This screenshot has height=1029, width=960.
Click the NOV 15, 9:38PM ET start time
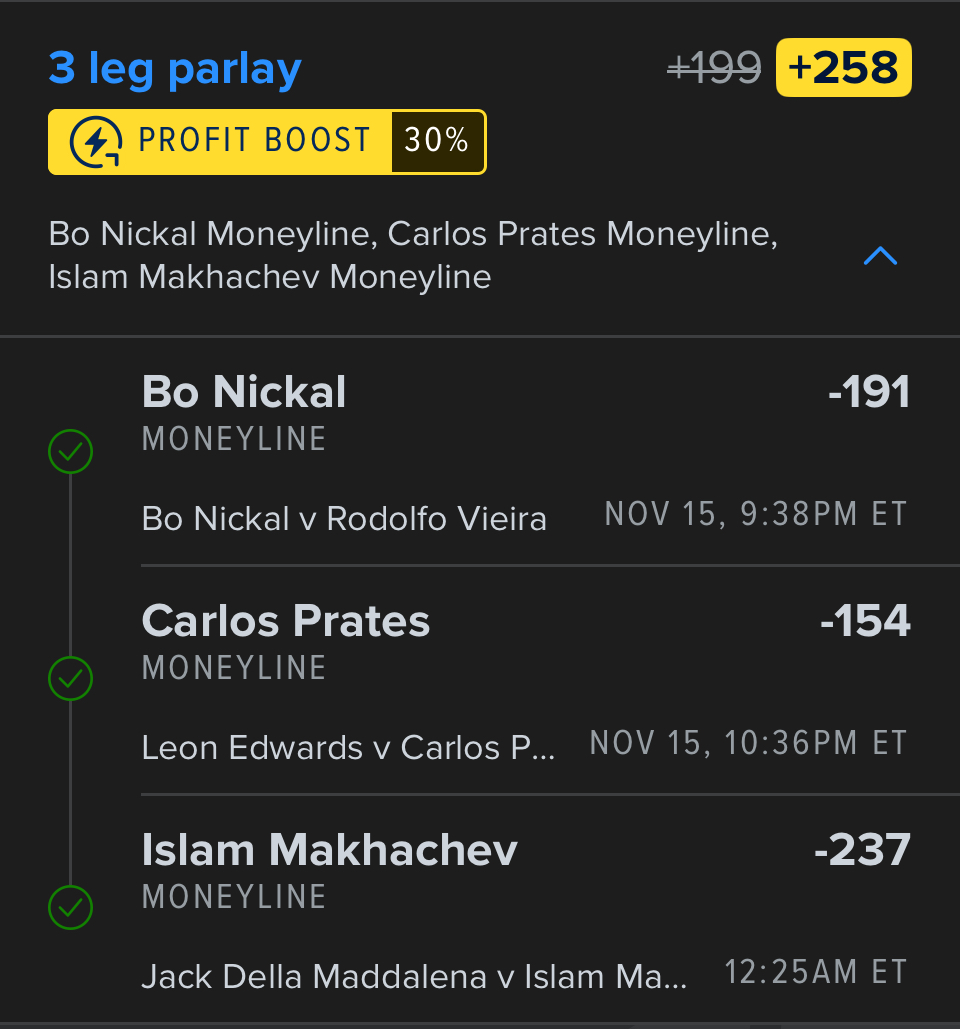tap(756, 515)
